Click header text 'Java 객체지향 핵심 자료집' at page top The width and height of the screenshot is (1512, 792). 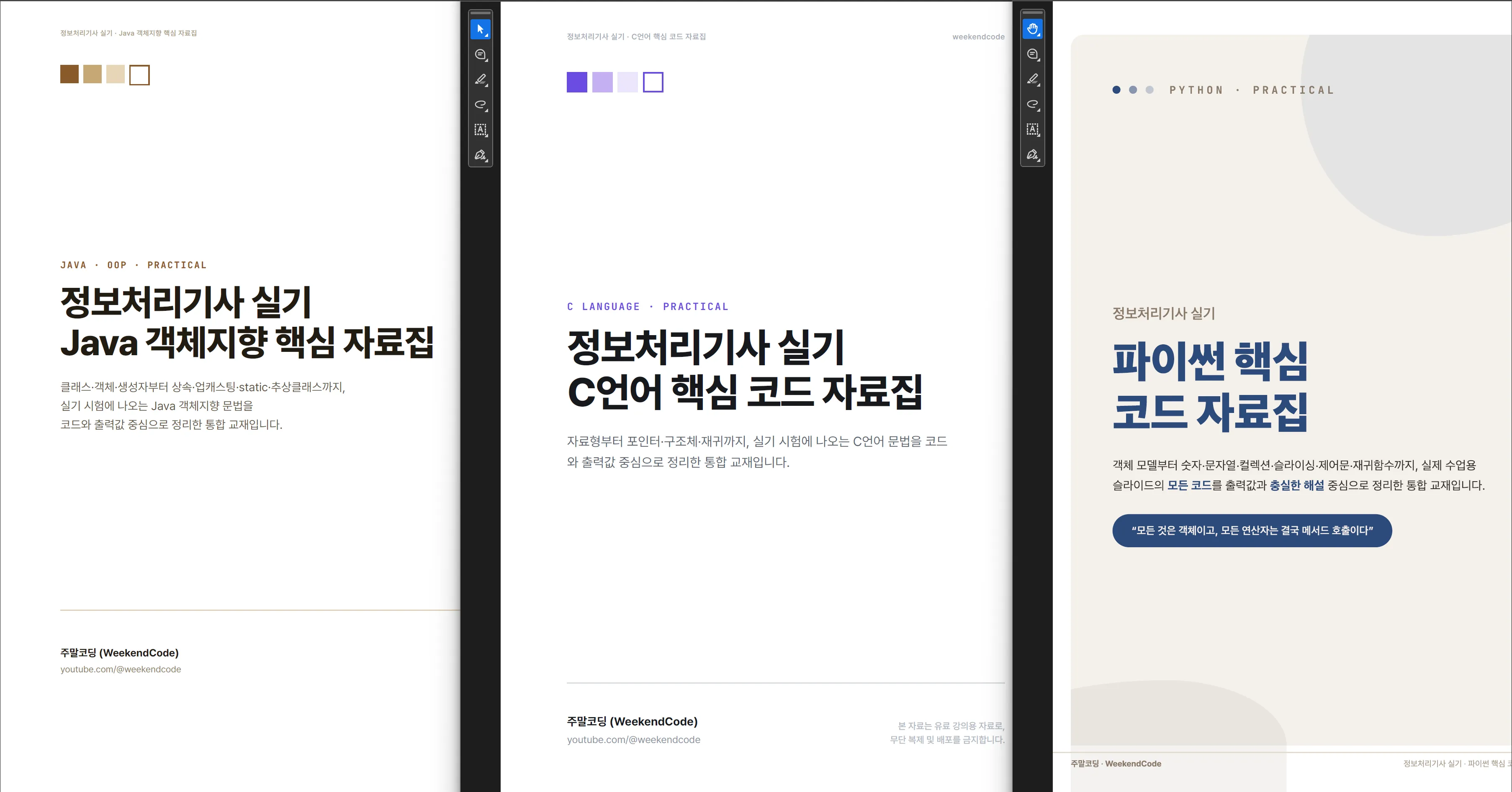pos(157,33)
